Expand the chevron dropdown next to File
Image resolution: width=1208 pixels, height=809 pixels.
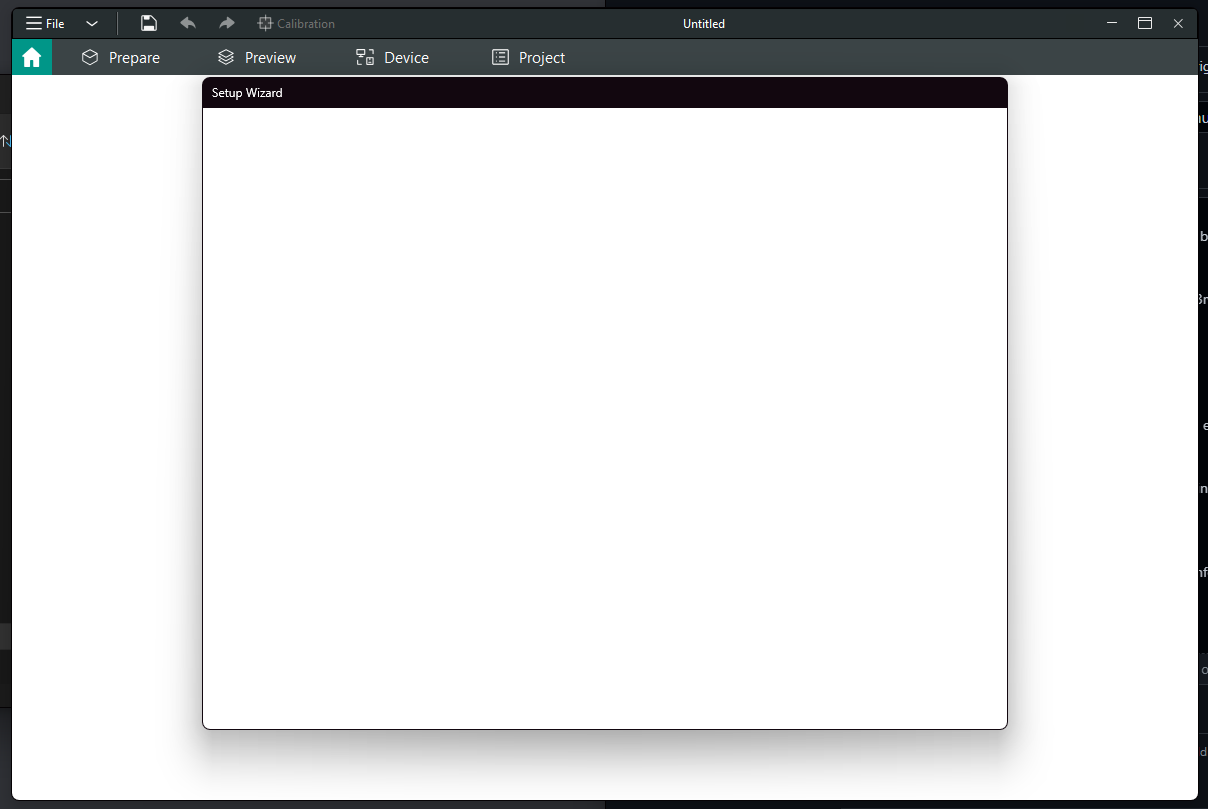pyautogui.click(x=91, y=23)
